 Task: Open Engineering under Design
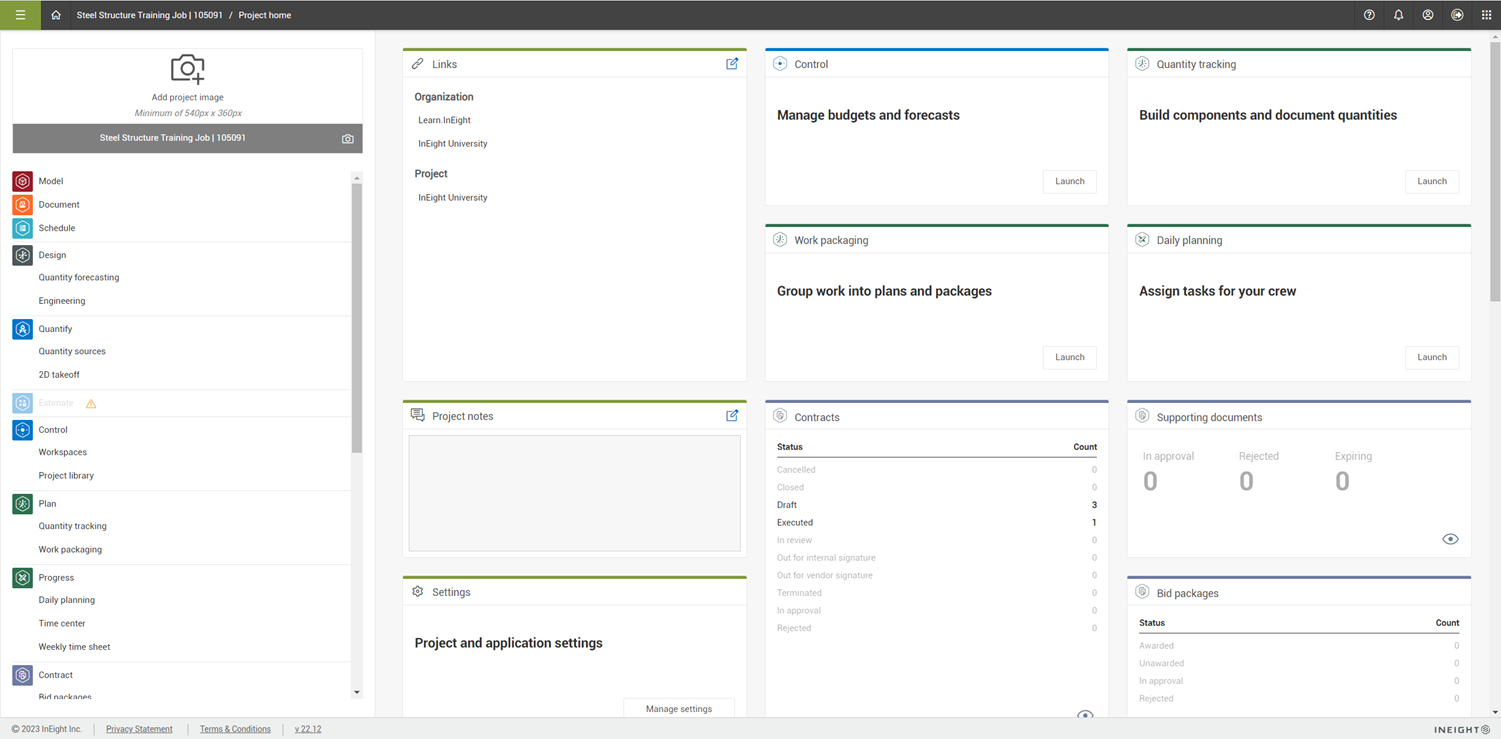[x=62, y=301]
